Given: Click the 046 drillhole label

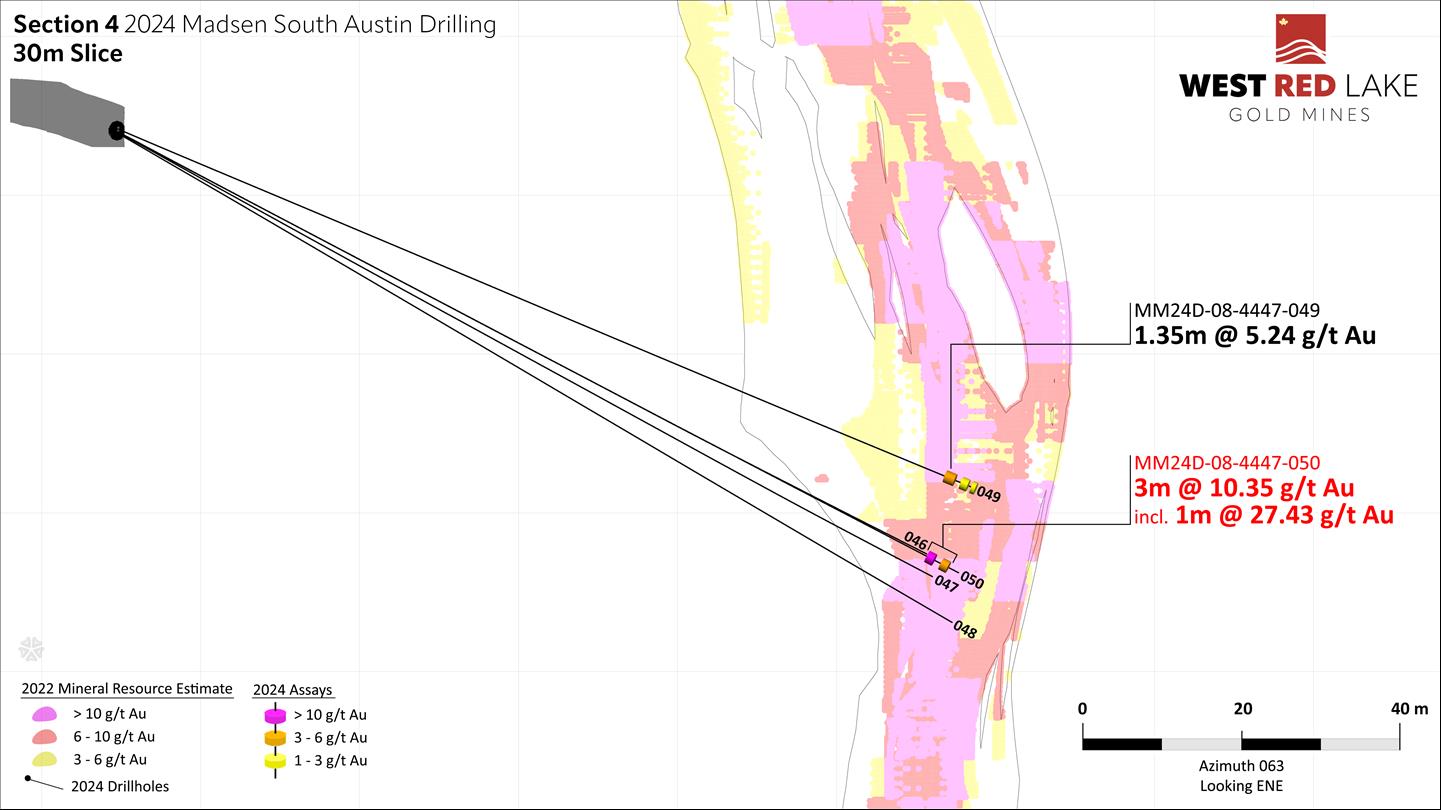Looking at the screenshot, I should tap(915, 541).
